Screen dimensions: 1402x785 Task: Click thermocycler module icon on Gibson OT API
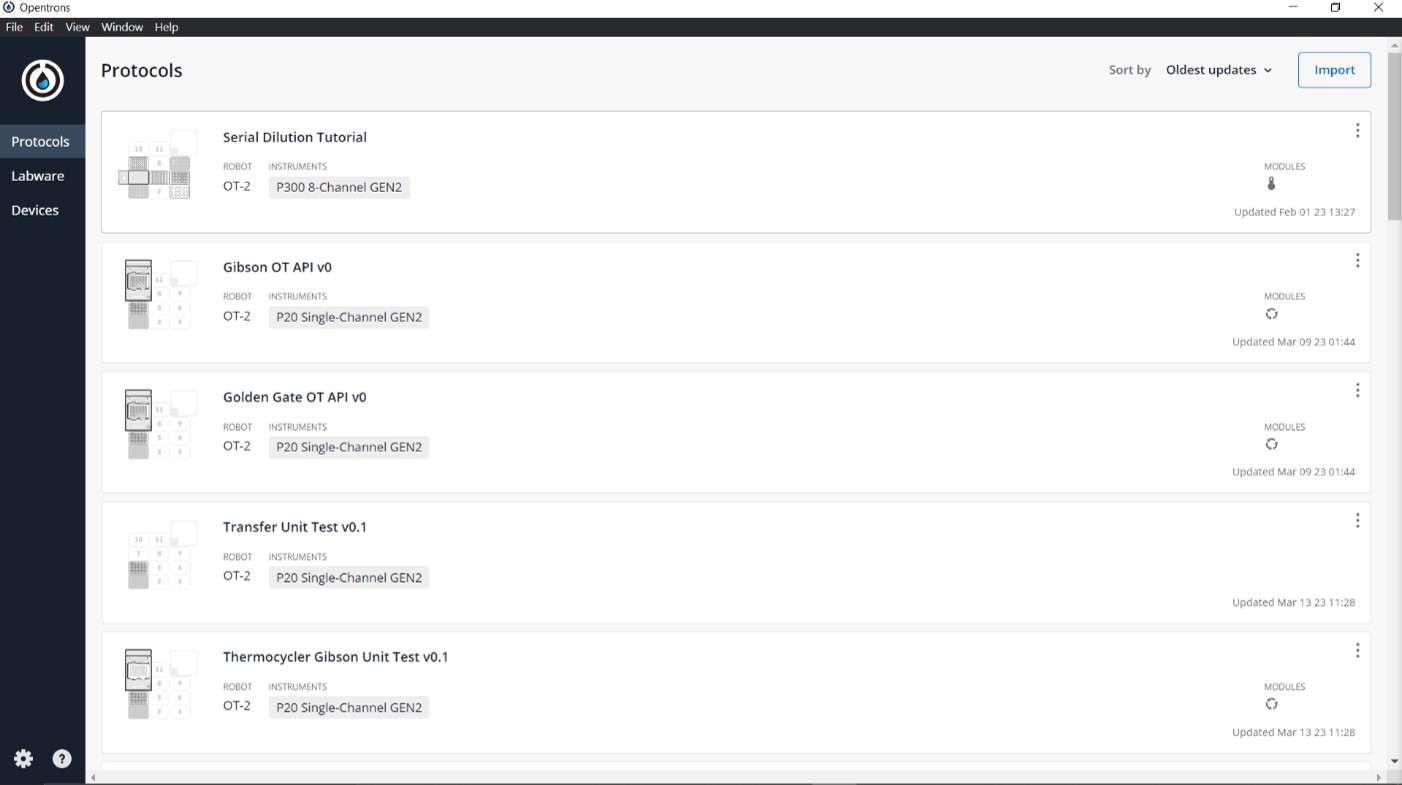1271,314
